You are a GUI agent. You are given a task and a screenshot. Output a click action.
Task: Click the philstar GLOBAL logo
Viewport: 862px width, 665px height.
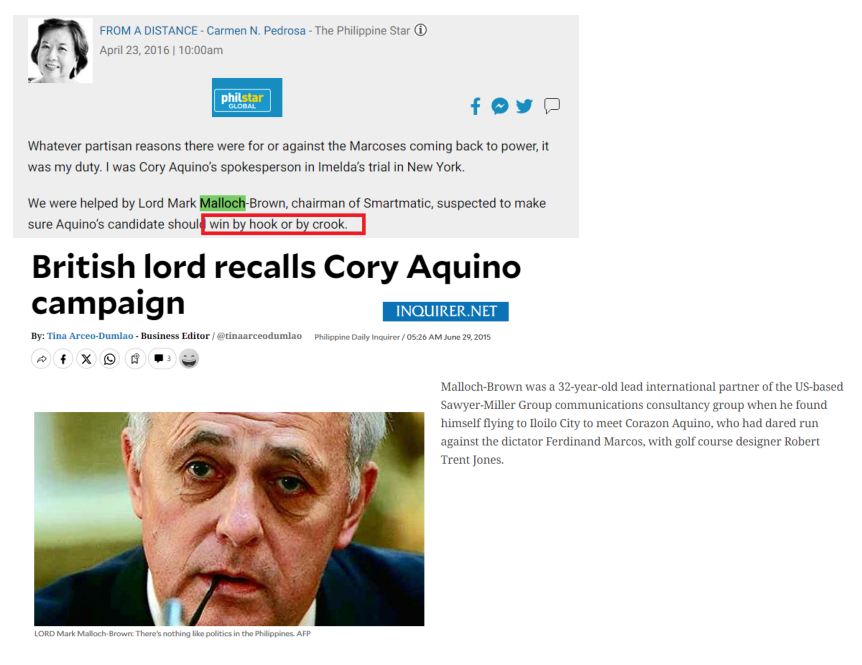pos(247,97)
